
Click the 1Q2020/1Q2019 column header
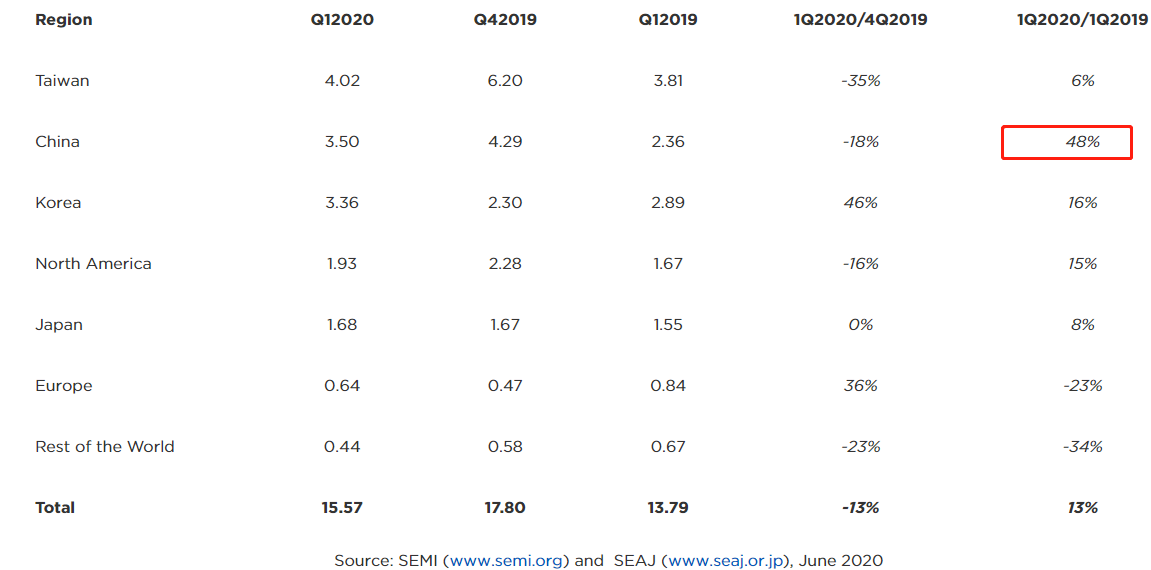click(x=1082, y=20)
